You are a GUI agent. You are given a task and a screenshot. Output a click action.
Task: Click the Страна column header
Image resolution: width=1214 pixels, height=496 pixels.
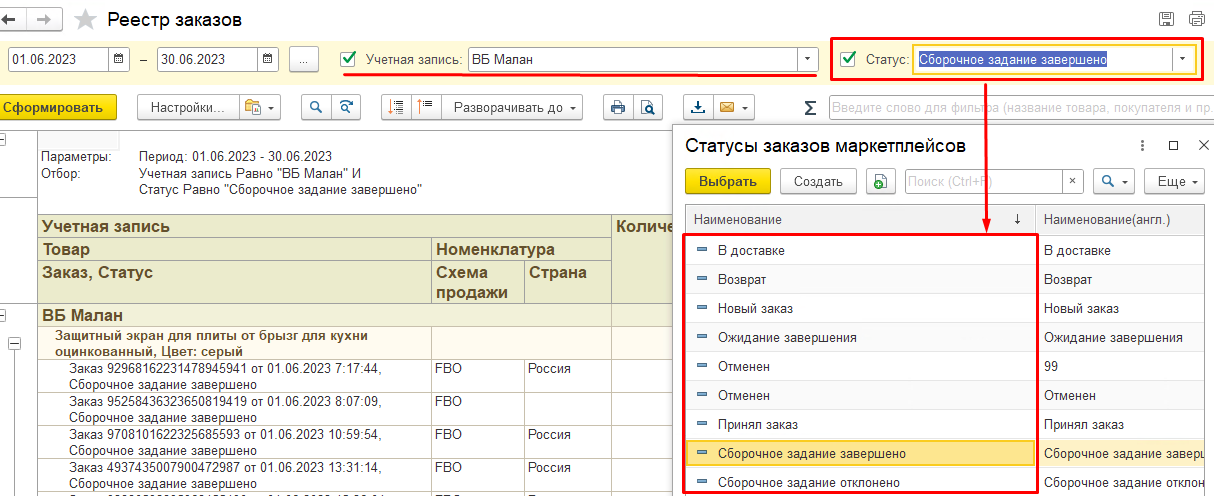(566, 282)
